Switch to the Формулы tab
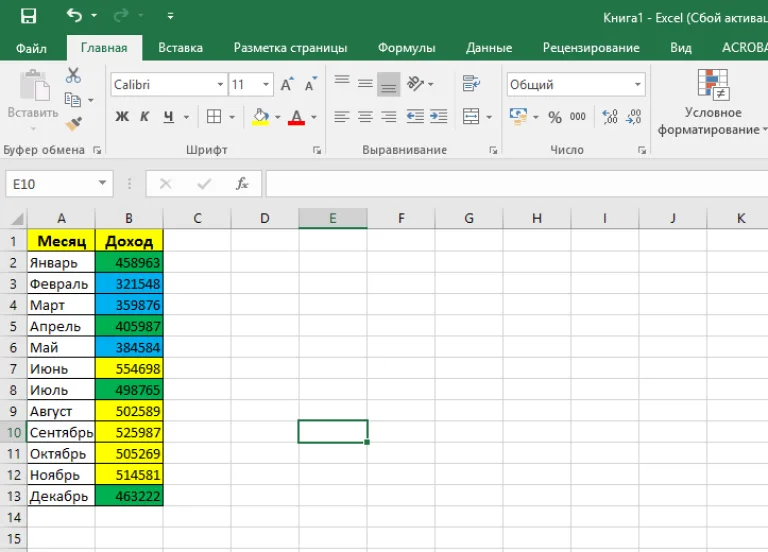 [x=407, y=48]
